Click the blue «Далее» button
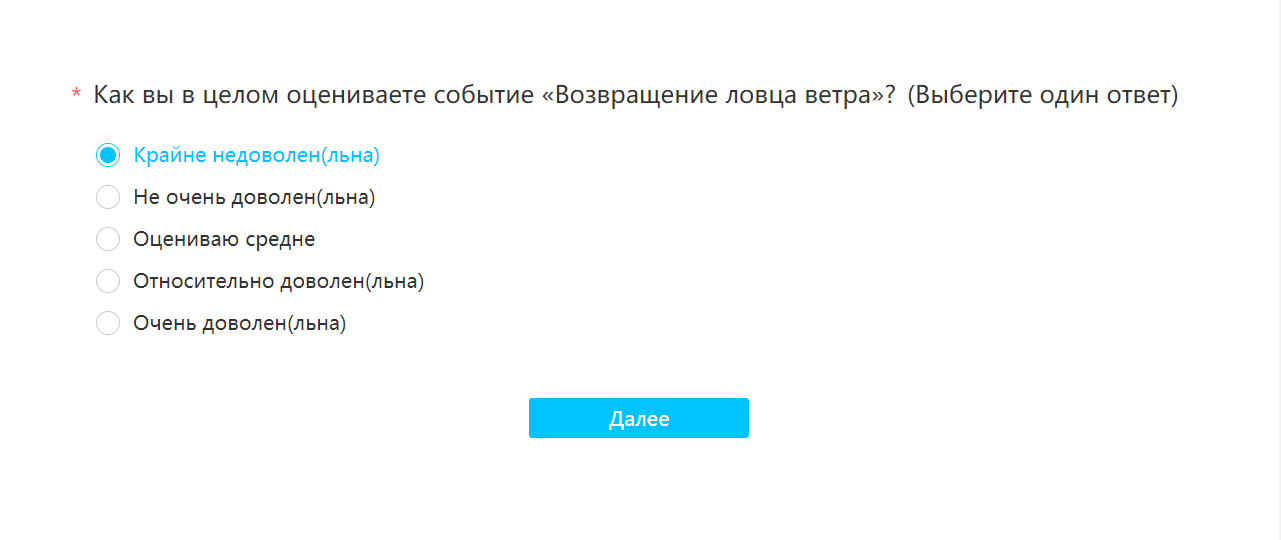Screen dimensions: 1281x540 (x=639, y=418)
